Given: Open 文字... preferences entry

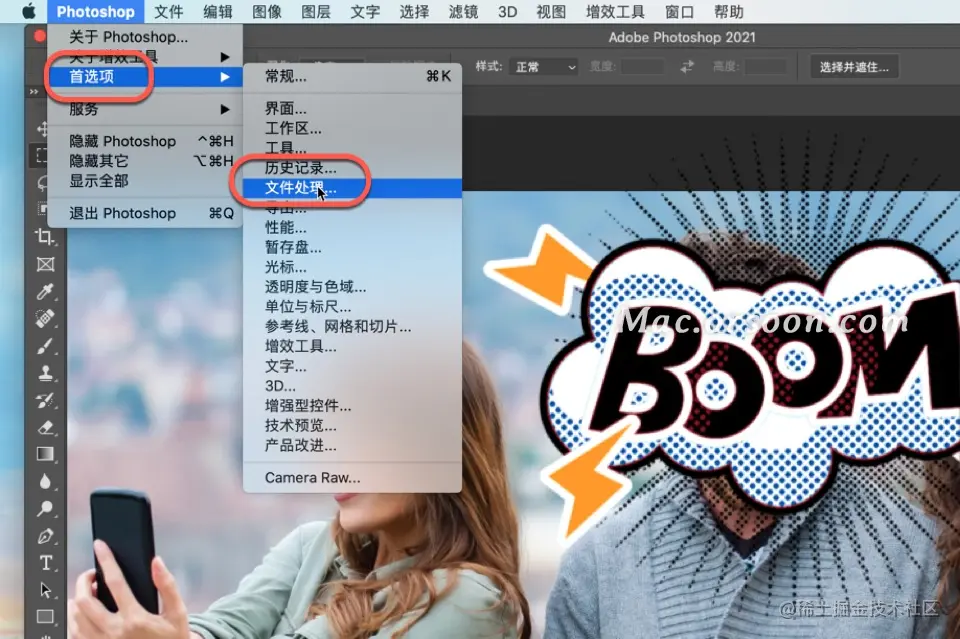Looking at the screenshot, I should pyautogui.click(x=352, y=366).
